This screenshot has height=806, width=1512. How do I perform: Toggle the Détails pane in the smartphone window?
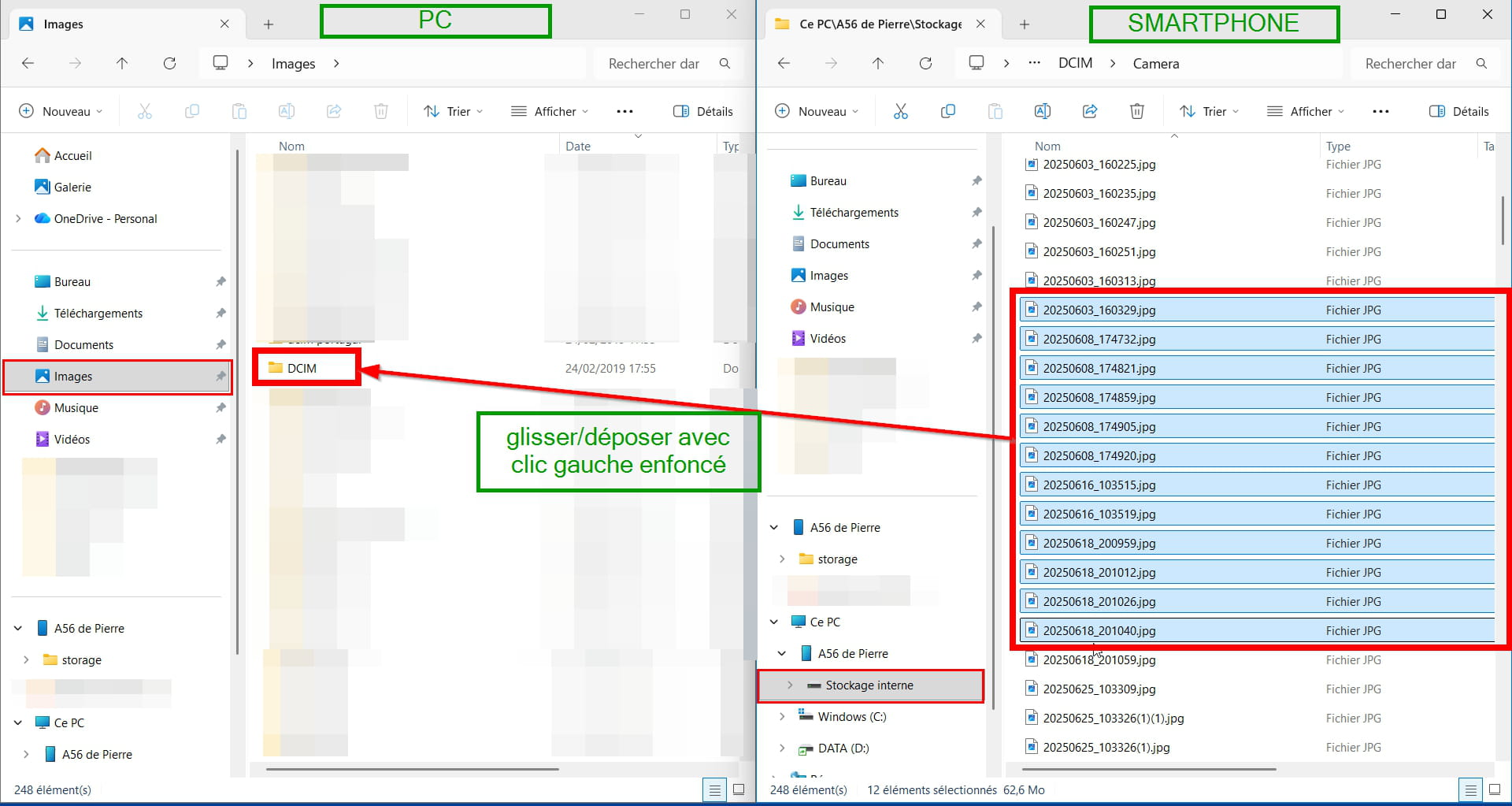(1458, 111)
